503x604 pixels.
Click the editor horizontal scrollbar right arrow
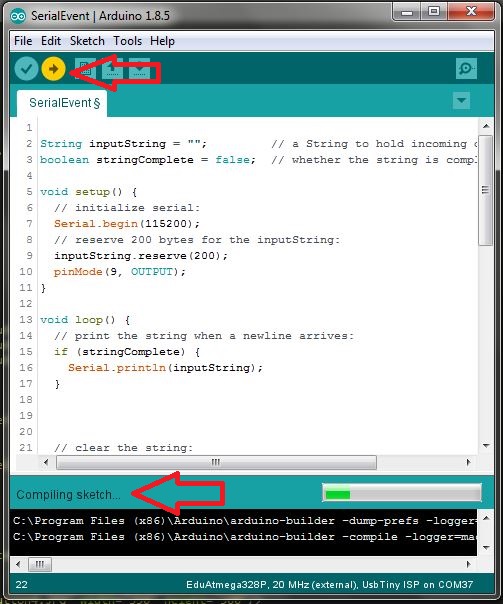click(x=468, y=462)
